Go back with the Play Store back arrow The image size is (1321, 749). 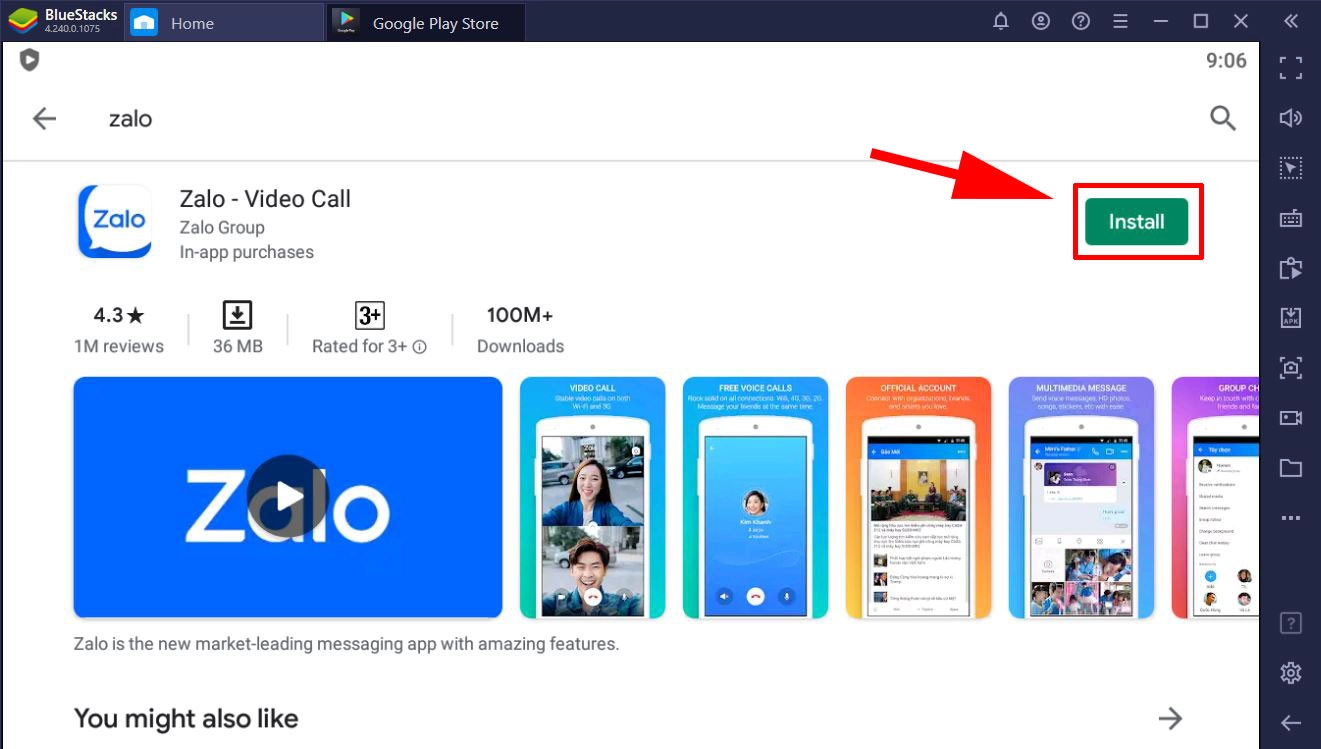(44, 119)
